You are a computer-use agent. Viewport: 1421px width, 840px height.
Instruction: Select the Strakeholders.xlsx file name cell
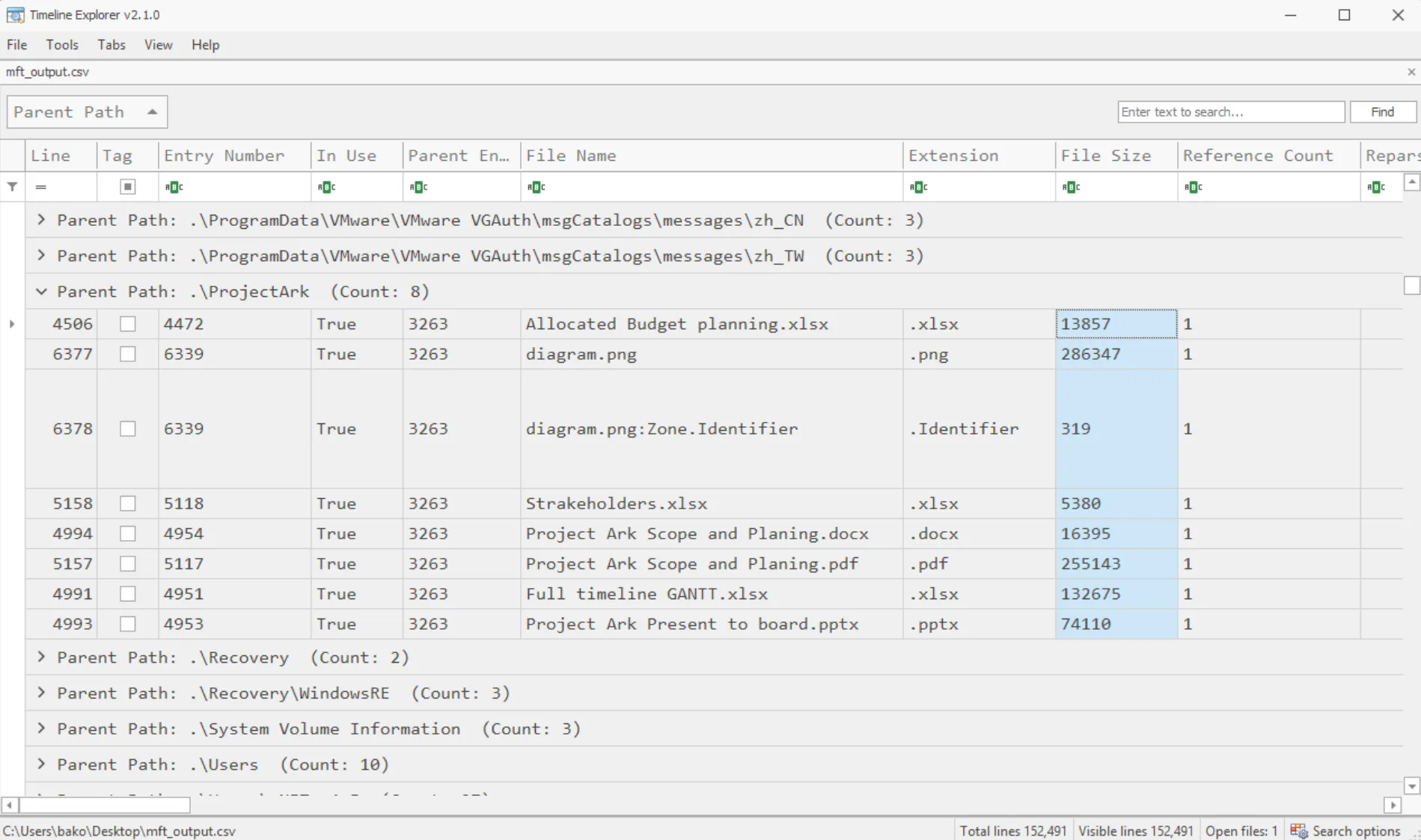click(x=712, y=503)
